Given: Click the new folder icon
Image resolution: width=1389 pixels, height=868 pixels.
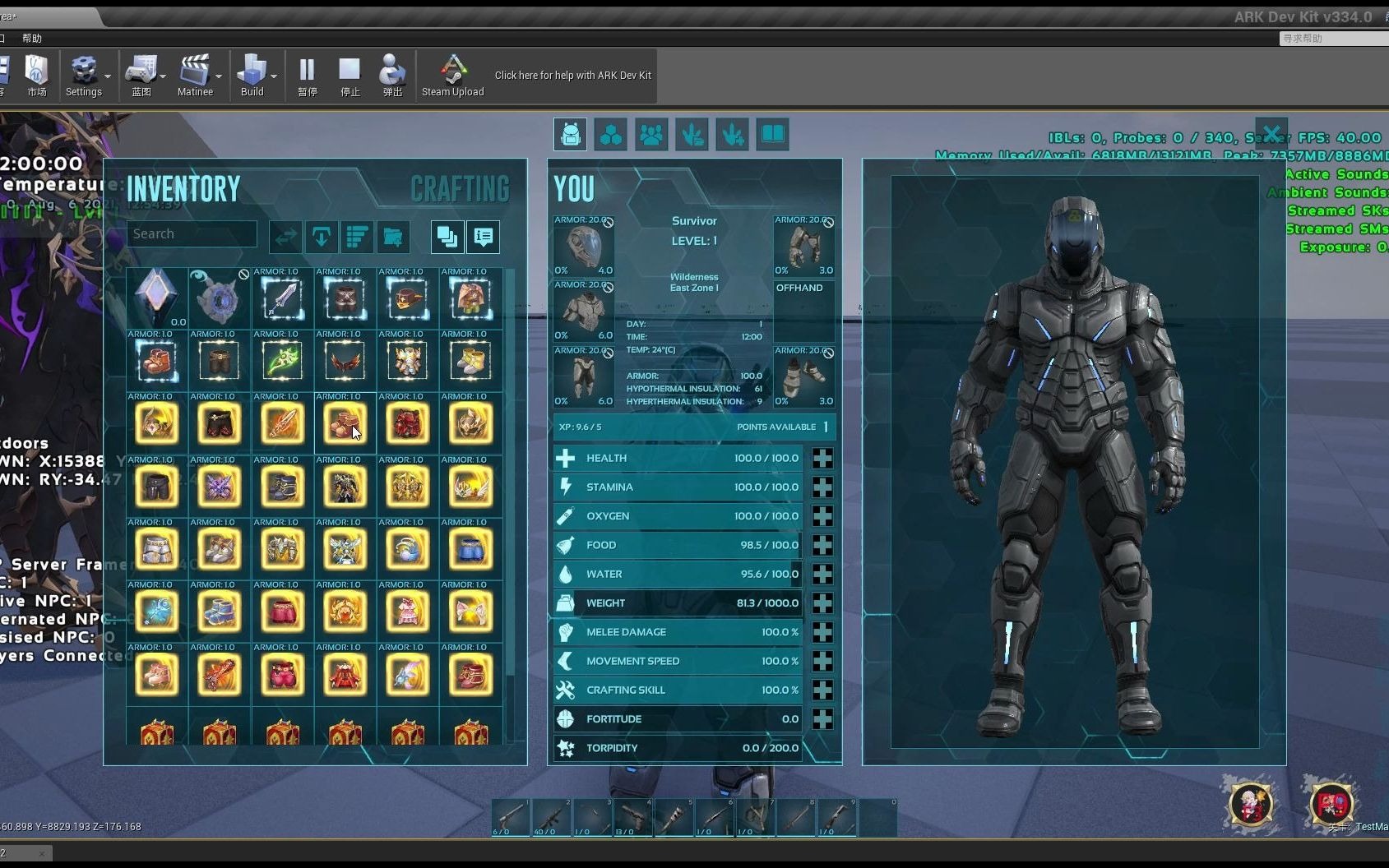Looking at the screenshot, I should [x=393, y=237].
